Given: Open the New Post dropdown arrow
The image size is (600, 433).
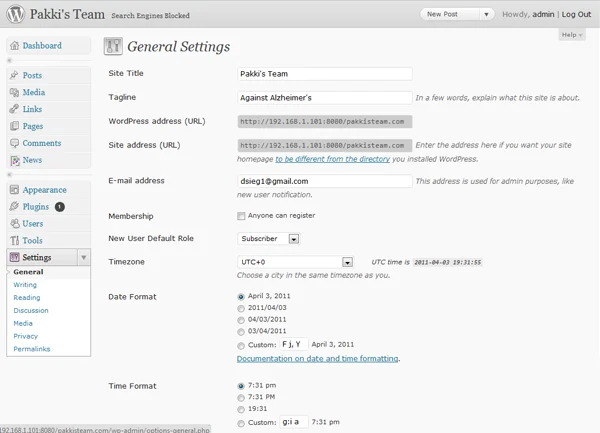Looking at the screenshot, I should click(486, 15).
